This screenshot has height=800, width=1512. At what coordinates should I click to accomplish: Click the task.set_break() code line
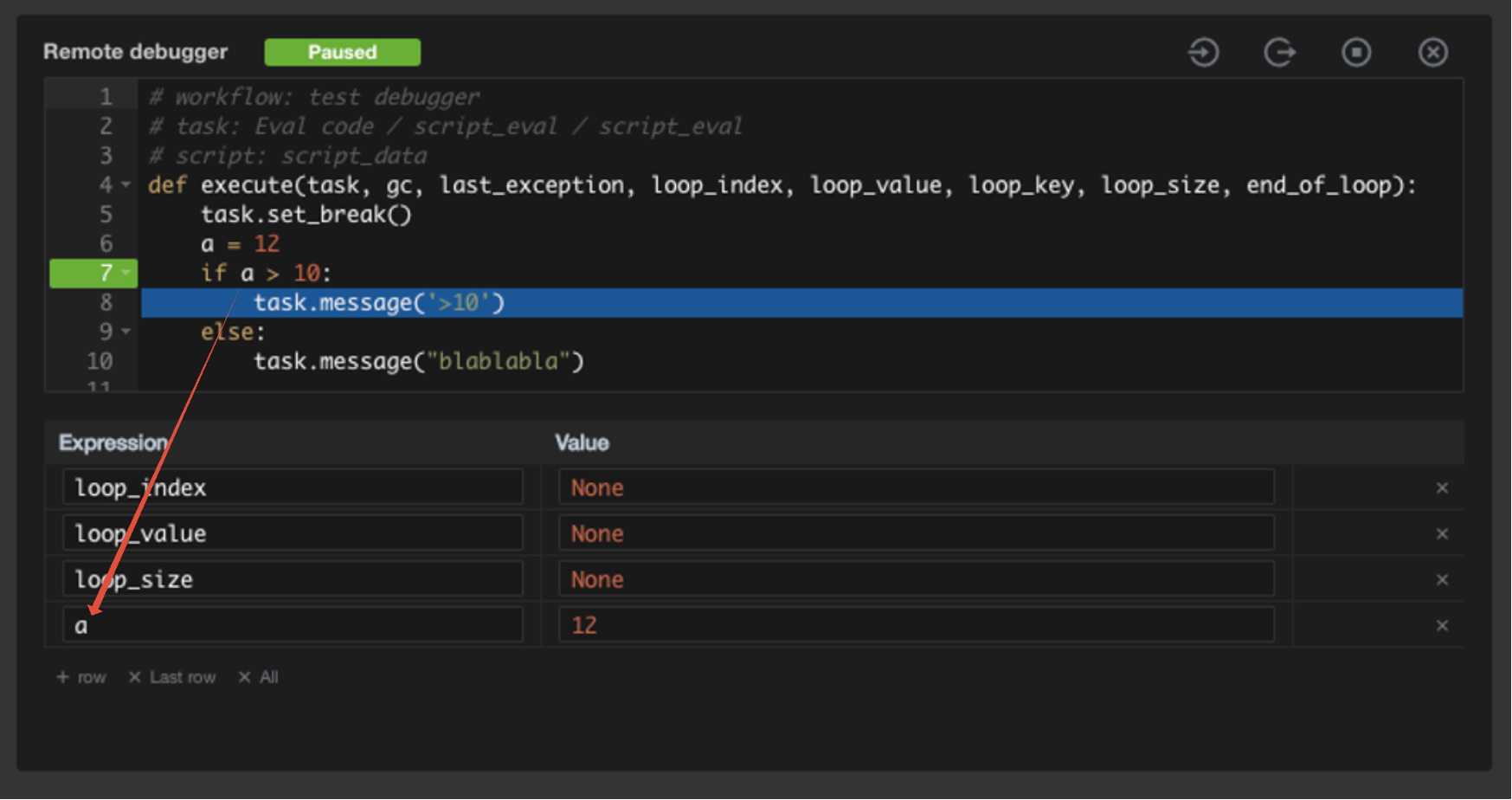point(306,215)
